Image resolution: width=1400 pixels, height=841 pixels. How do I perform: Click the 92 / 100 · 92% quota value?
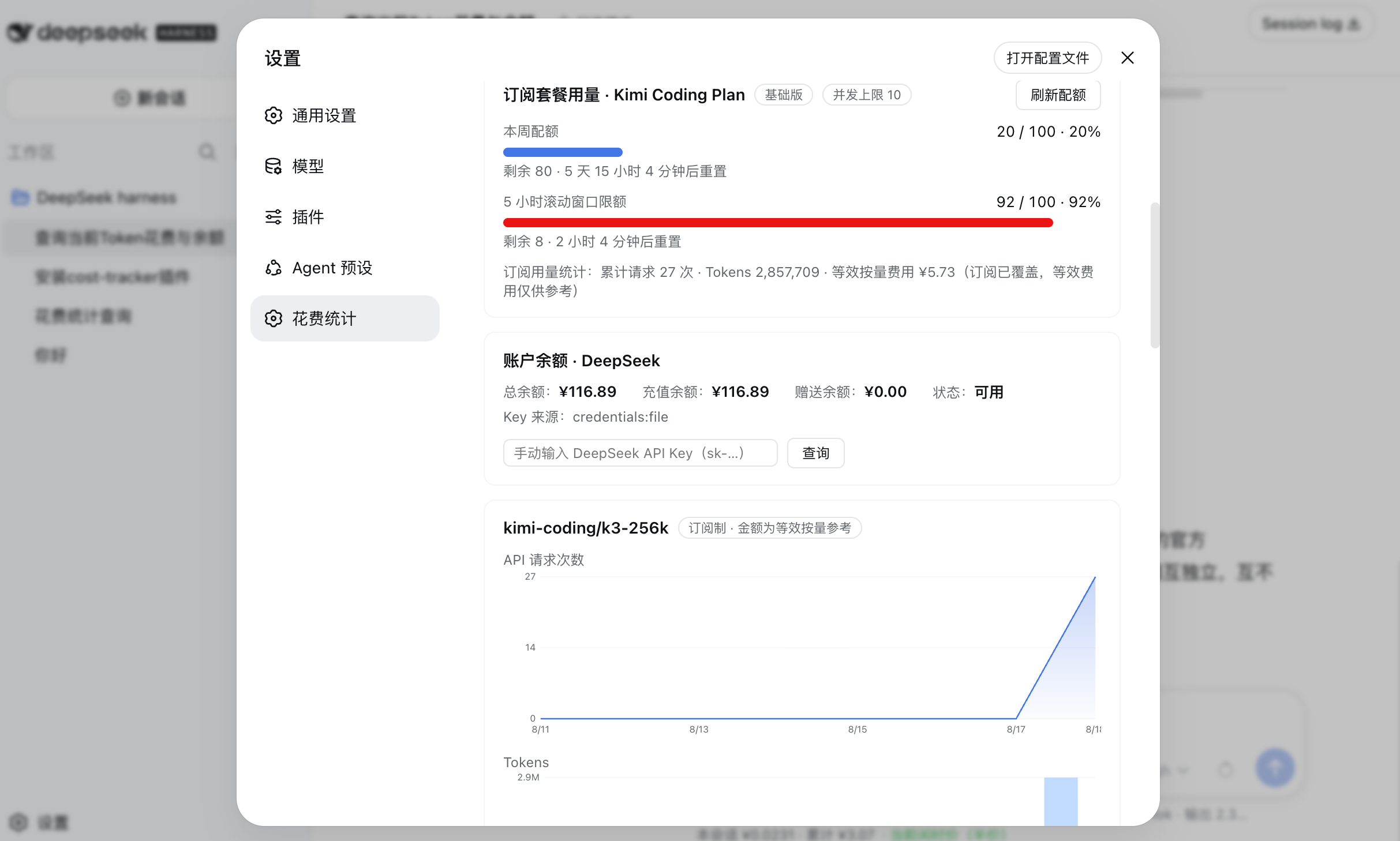click(1049, 202)
